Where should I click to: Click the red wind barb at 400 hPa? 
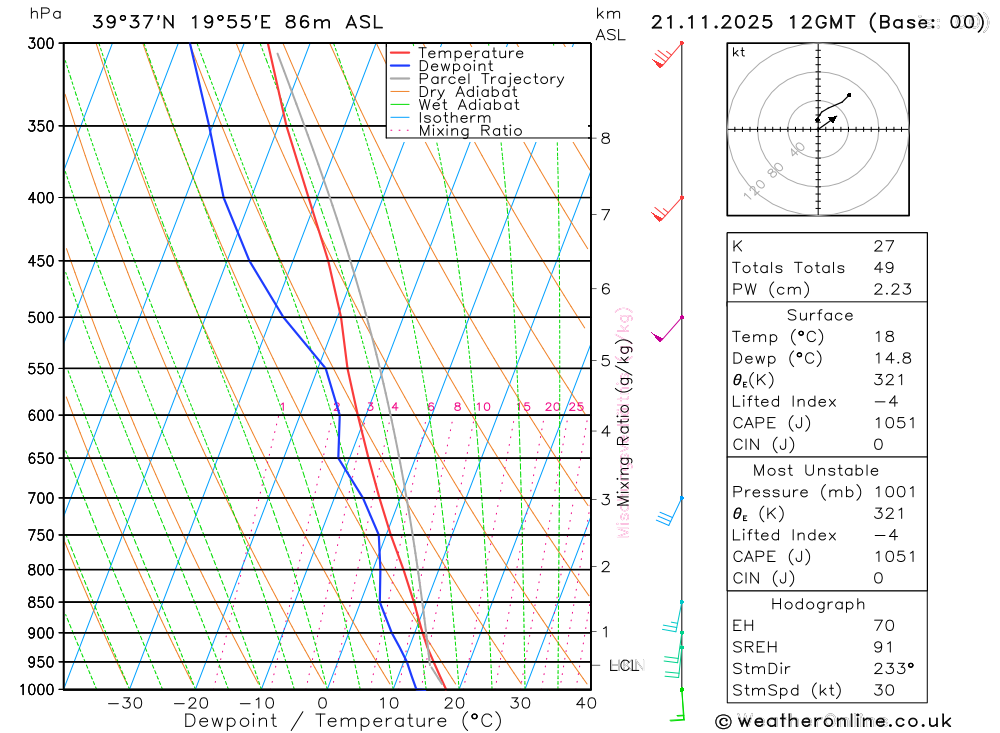(667, 209)
